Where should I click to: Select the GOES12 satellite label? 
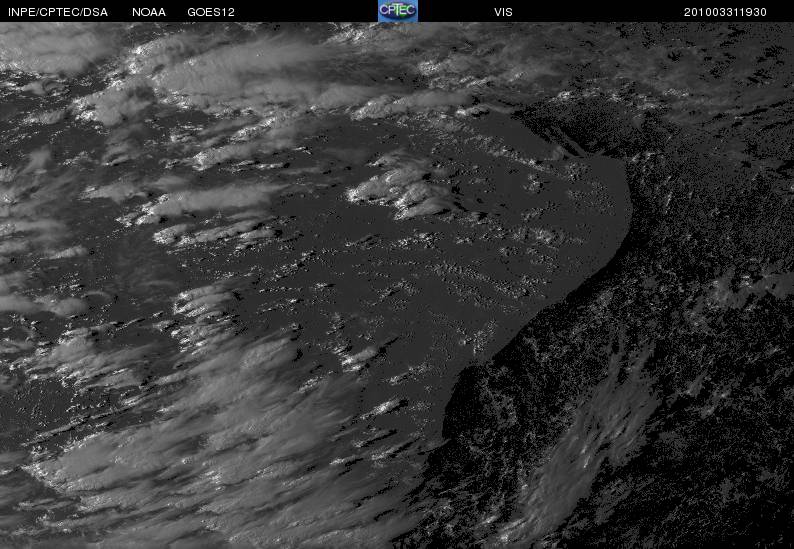(x=211, y=12)
